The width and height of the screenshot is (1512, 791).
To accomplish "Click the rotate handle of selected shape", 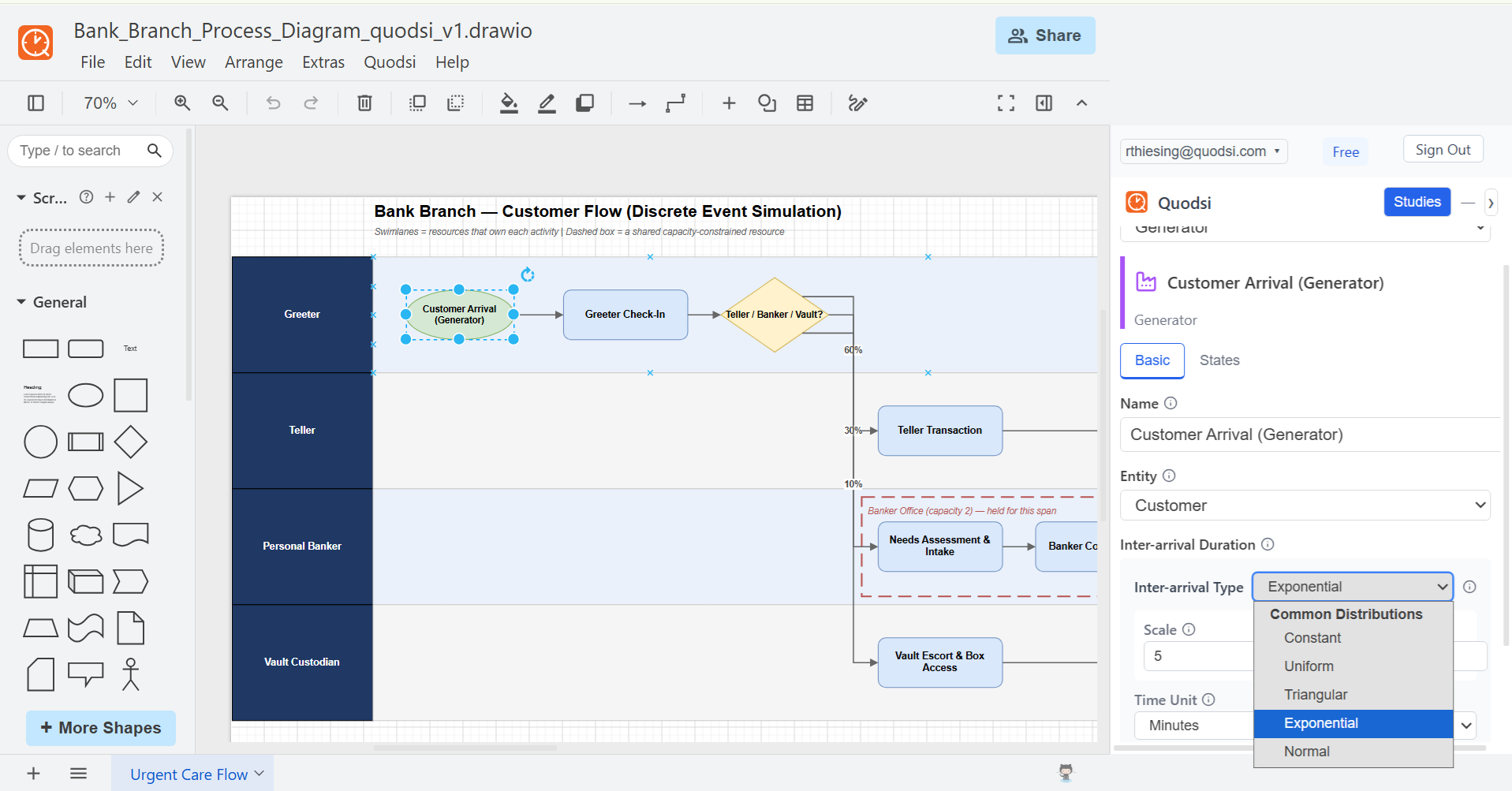I will pos(528,274).
